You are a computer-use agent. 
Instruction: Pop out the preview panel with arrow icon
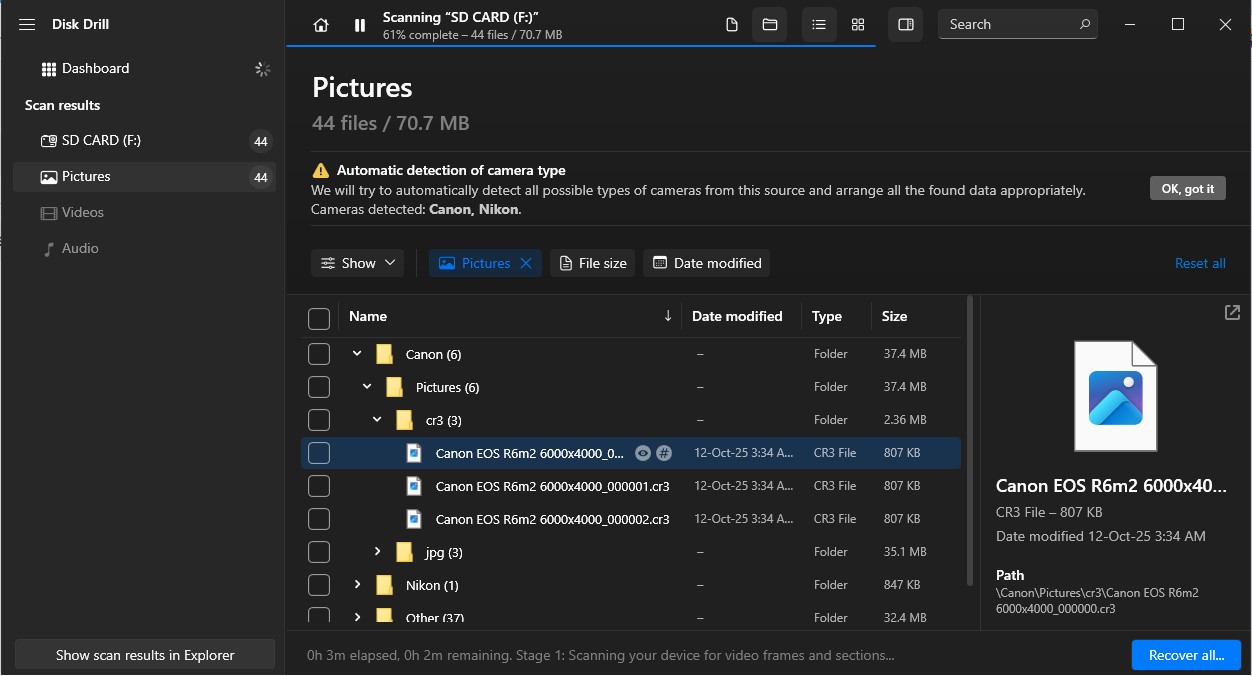[1232, 313]
